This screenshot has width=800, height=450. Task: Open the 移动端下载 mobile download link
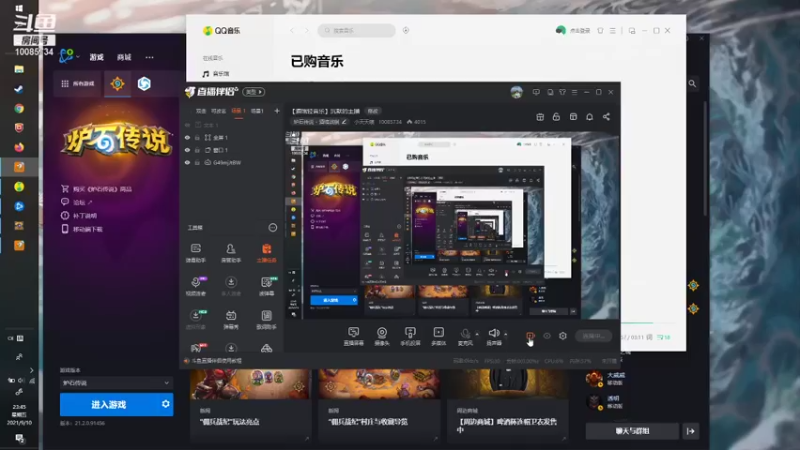point(82,229)
